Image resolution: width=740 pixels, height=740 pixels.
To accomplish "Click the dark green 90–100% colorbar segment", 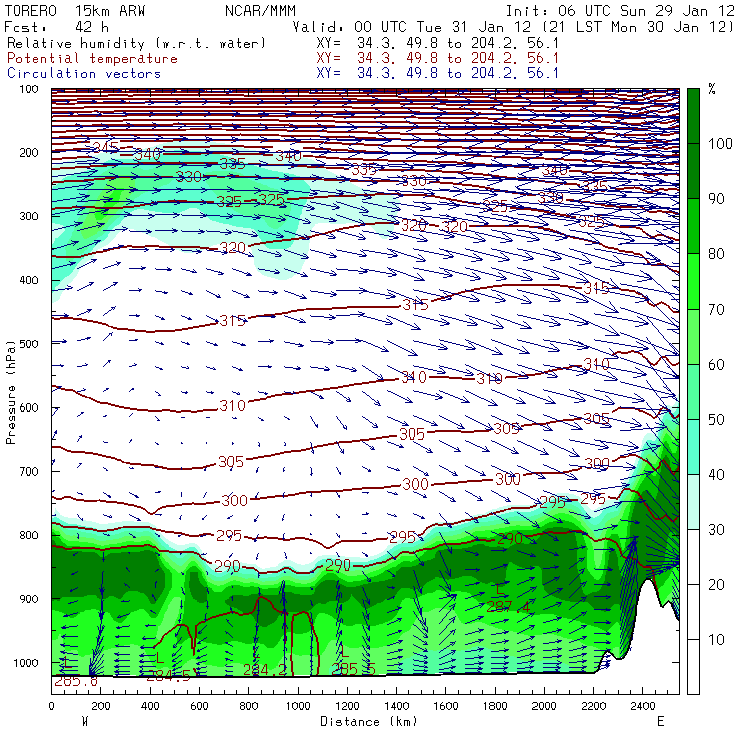I will click(x=693, y=170).
